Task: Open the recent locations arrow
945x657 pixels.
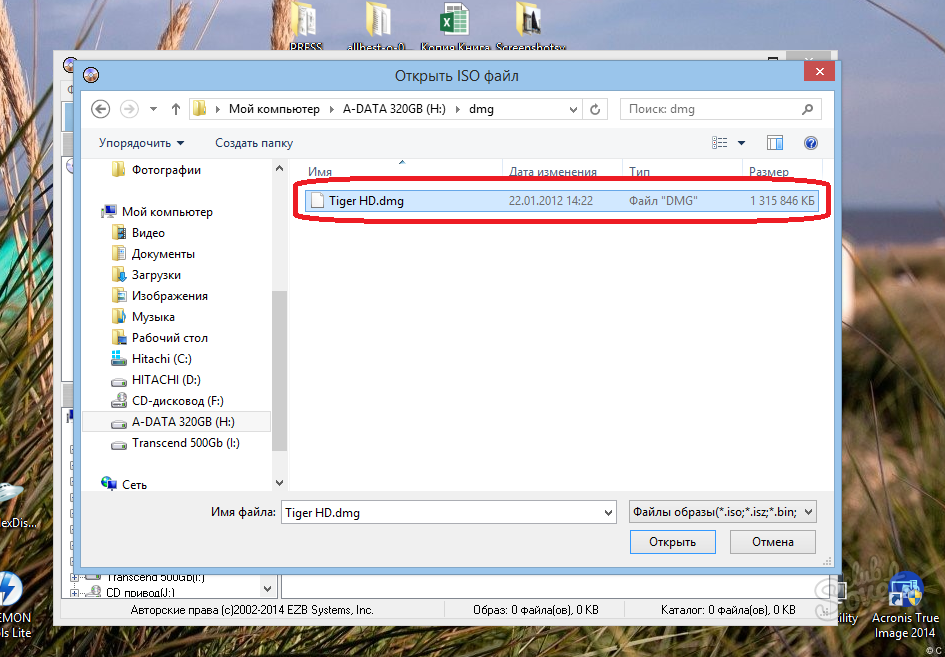Action: click(153, 109)
